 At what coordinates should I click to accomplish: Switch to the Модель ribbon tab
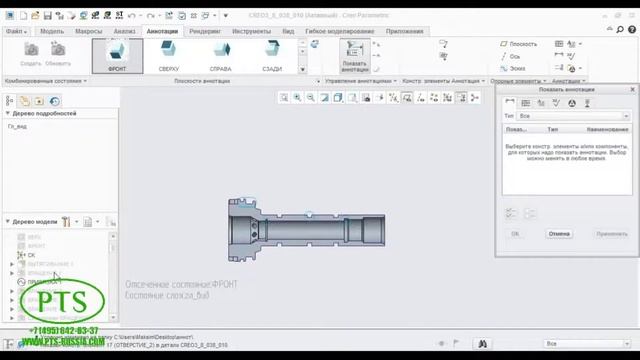pos(52,31)
